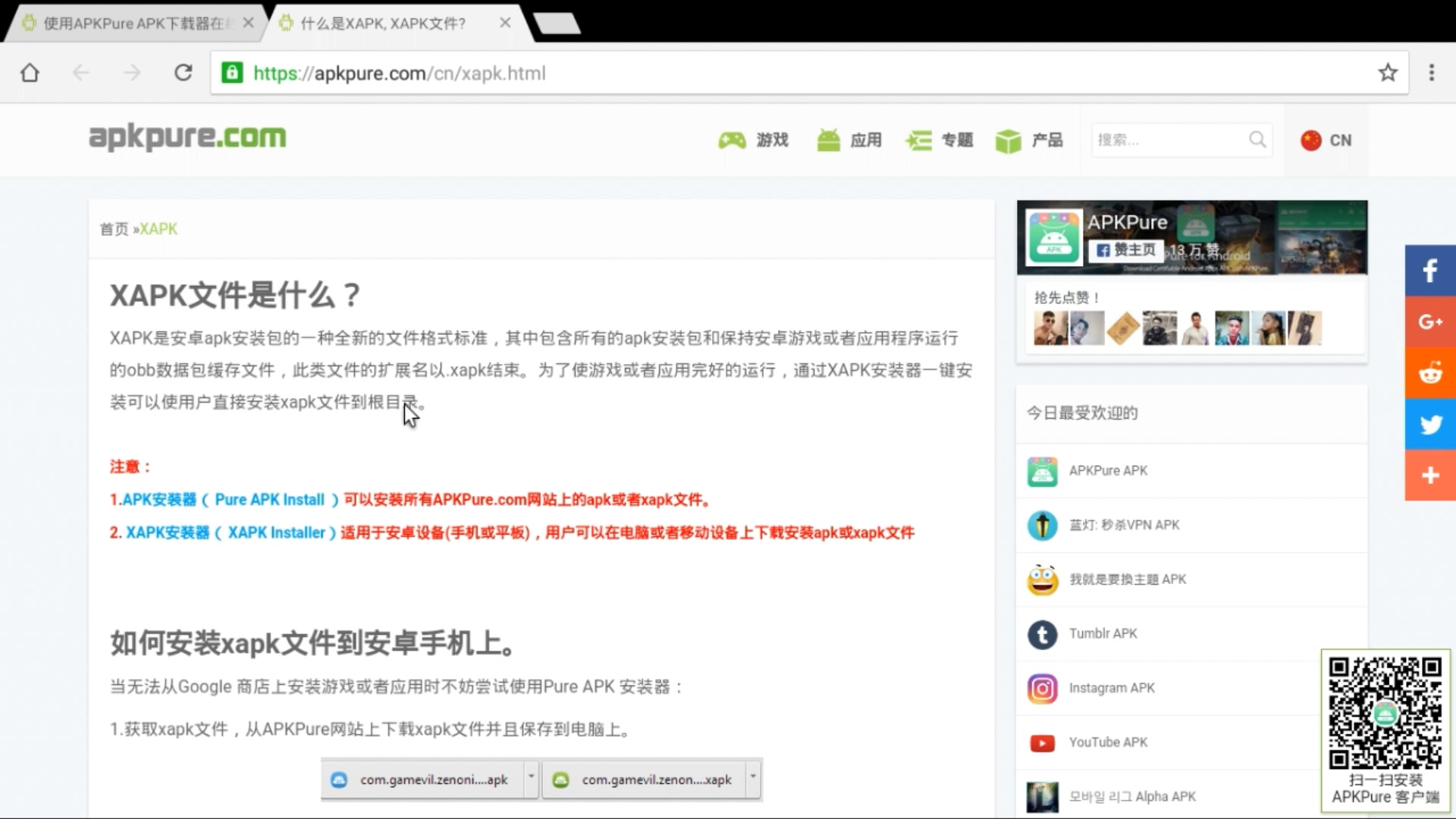Click the 蓝灯 lantern VPN icon
The height and width of the screenshot is (819, 1456).
point(1043,526)
